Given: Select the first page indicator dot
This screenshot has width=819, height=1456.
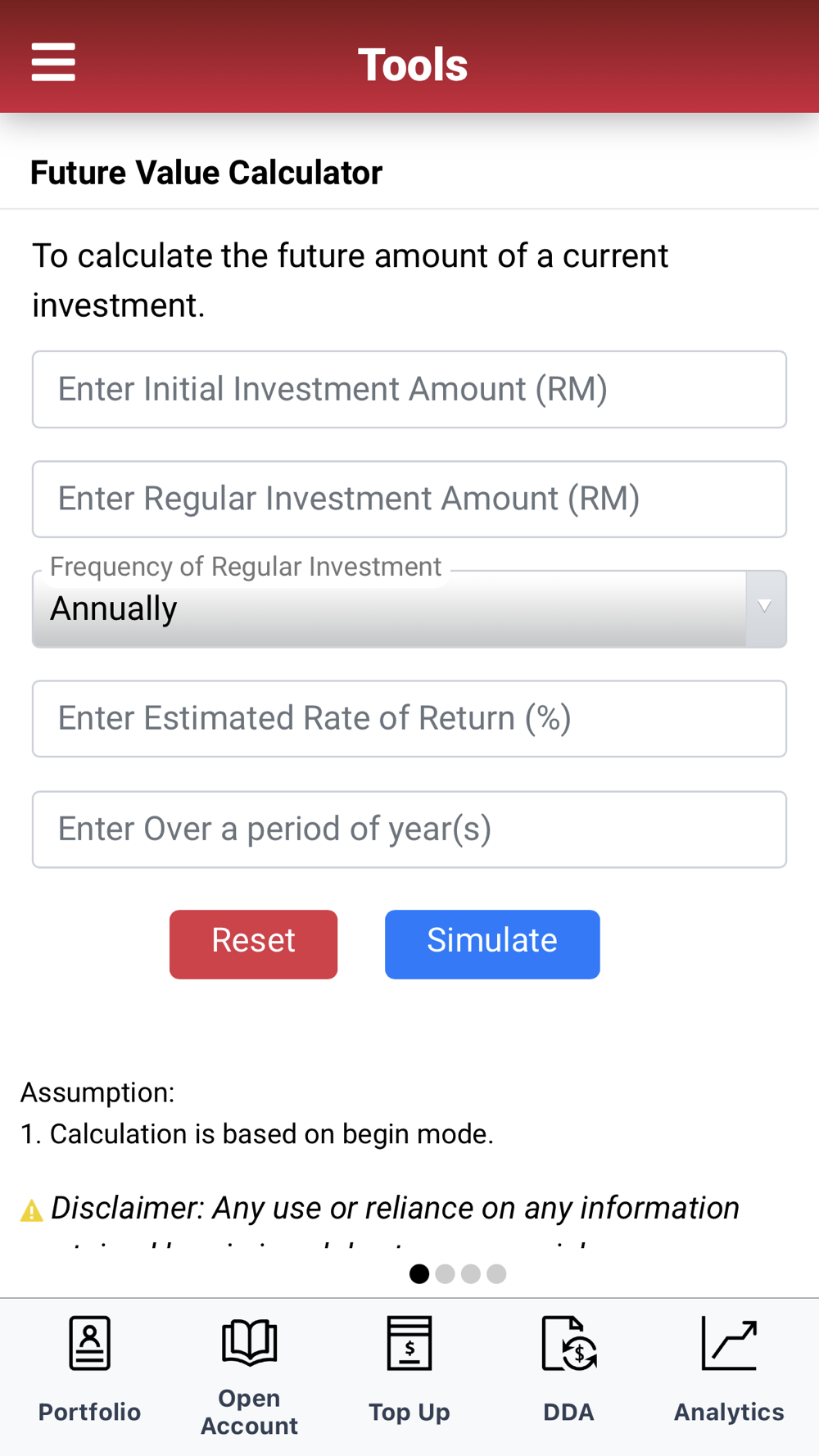Looking at the screenshot, I should click(x=419, y=1274).
